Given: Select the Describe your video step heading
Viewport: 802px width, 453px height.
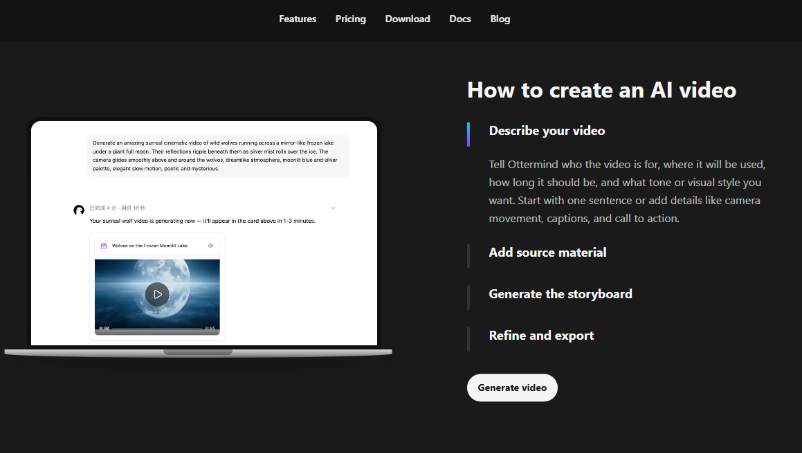Looking at the screenshot, I should [x=547, y=131].
